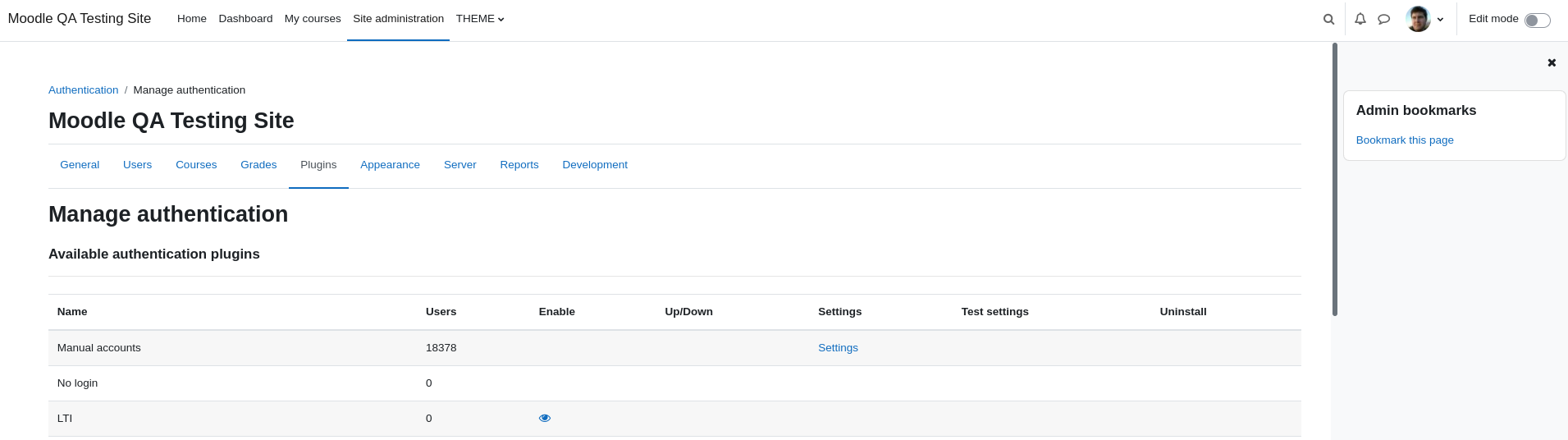The width and height of the screenshot is (1568, 440).
Task: Click the user profile avatar
Action: pos(1418,19)
